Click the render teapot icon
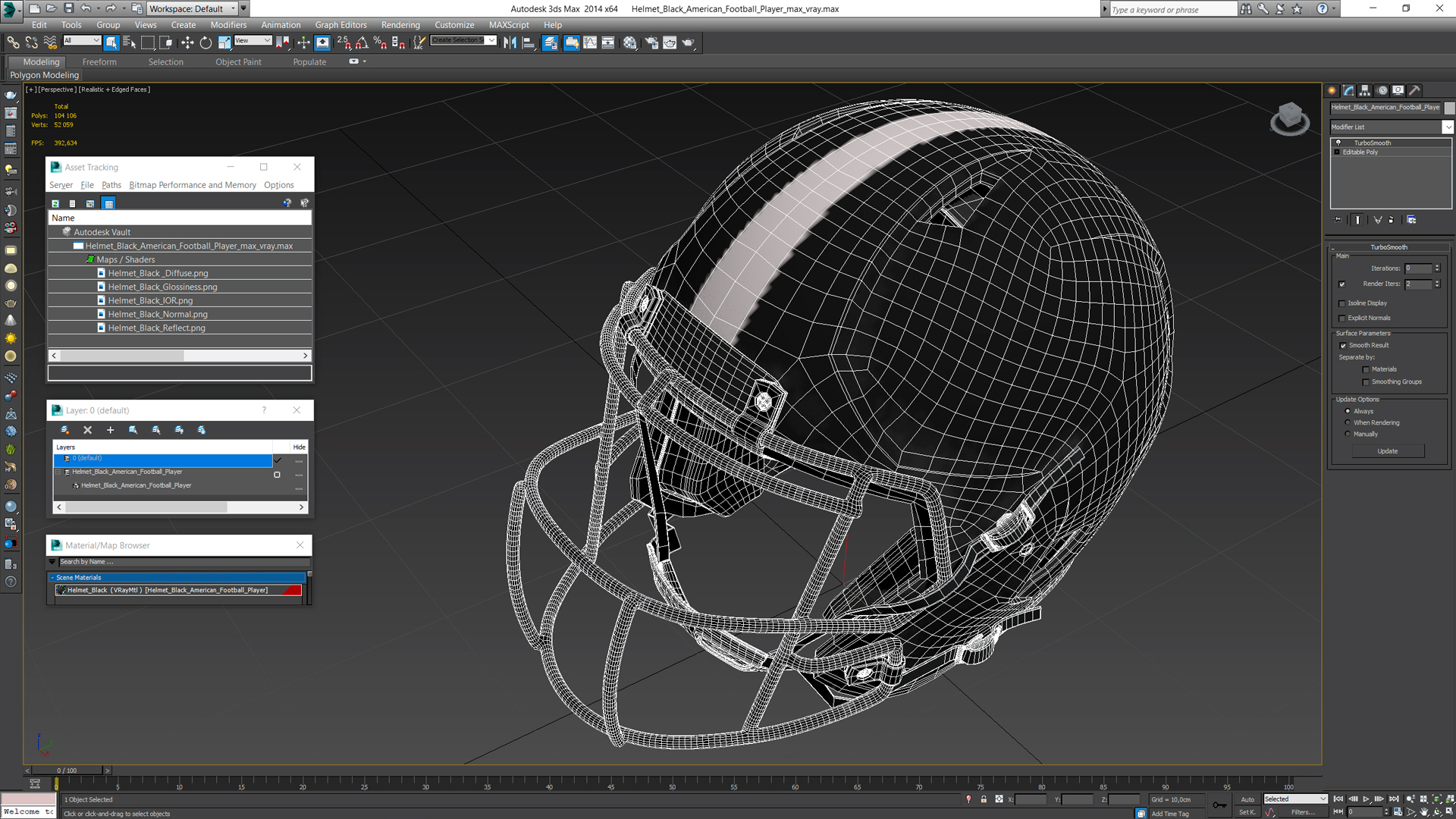This screenshot has height=819, width=1456. point(688,43)
